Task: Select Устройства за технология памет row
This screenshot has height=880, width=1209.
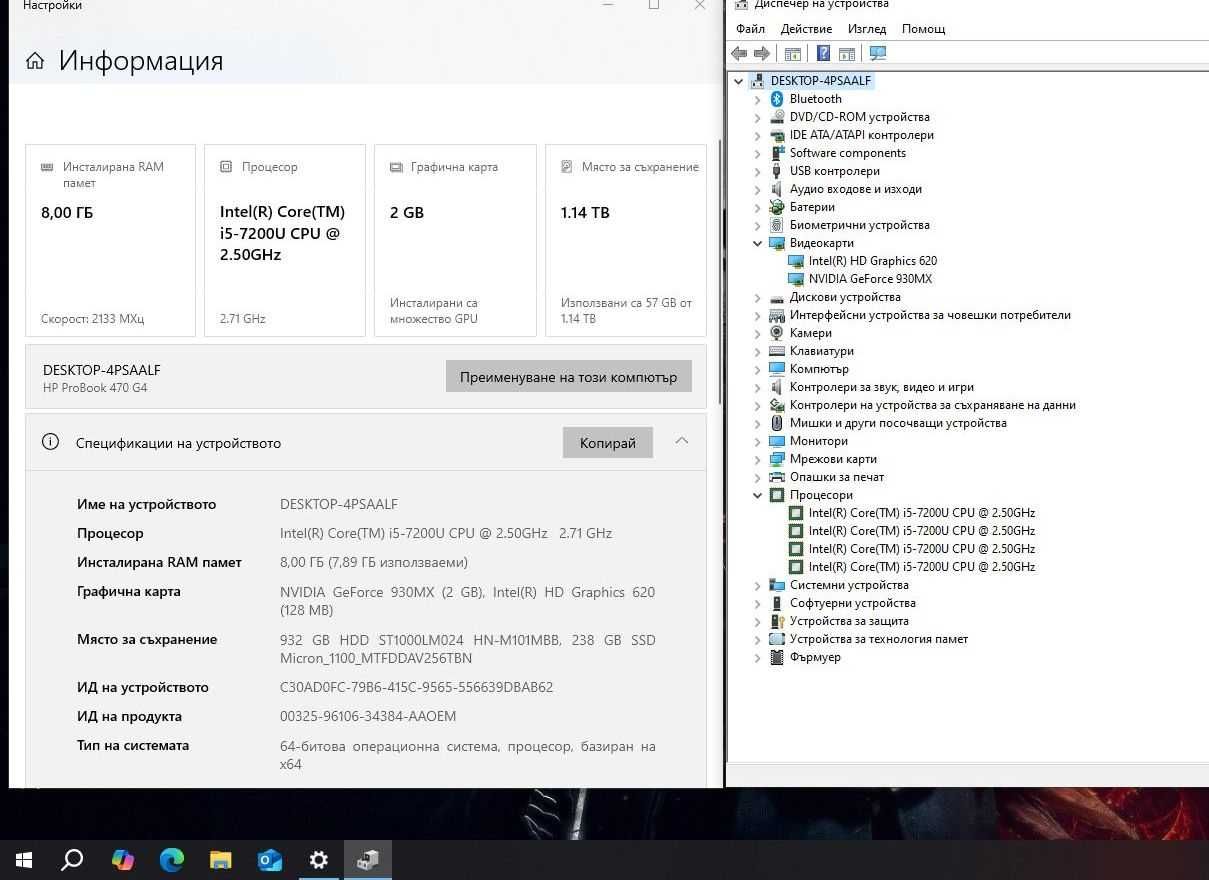Action: click(868, 639)
